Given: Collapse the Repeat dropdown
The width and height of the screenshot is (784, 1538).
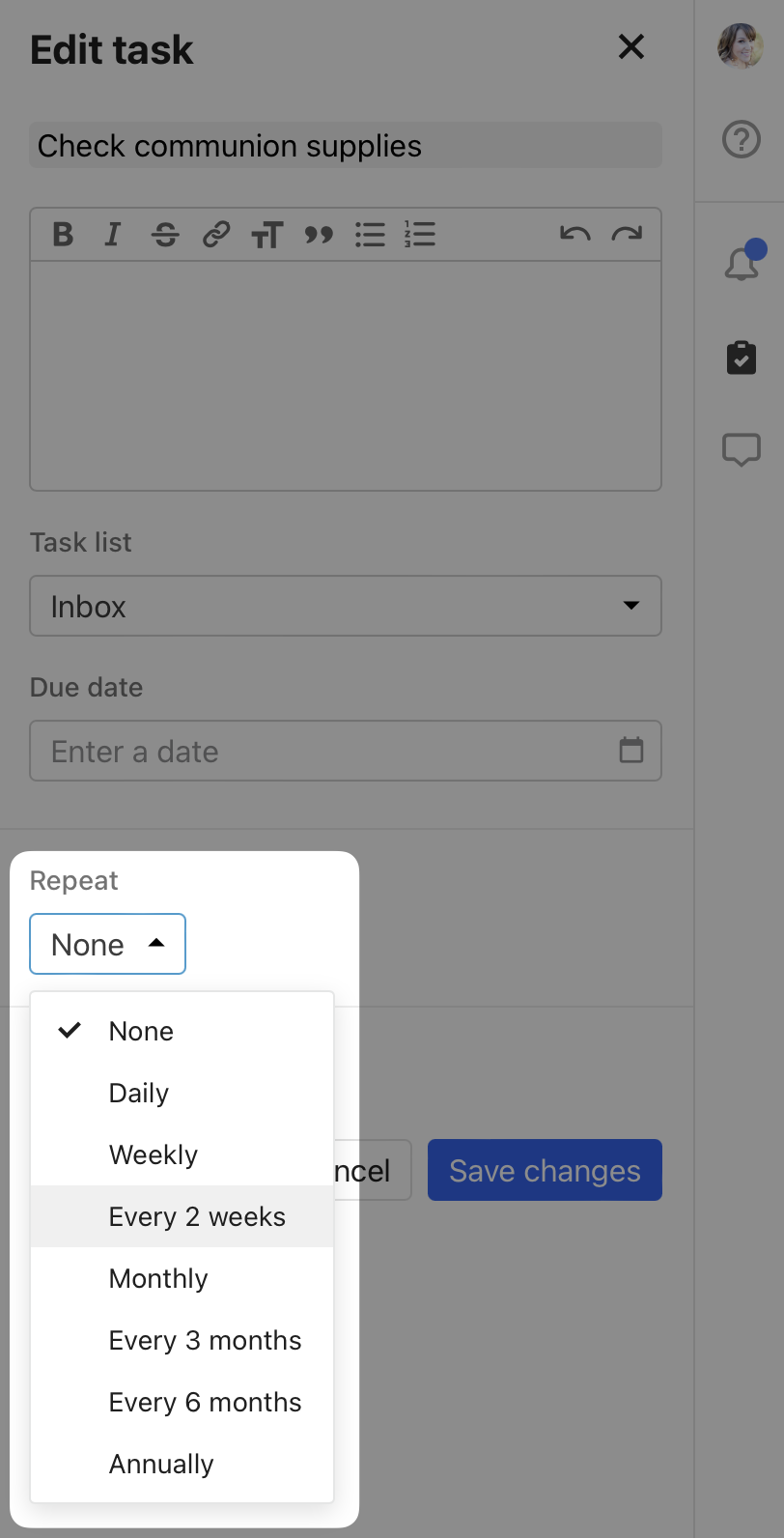Looking at the screenshot, I should tap(107, 944).
